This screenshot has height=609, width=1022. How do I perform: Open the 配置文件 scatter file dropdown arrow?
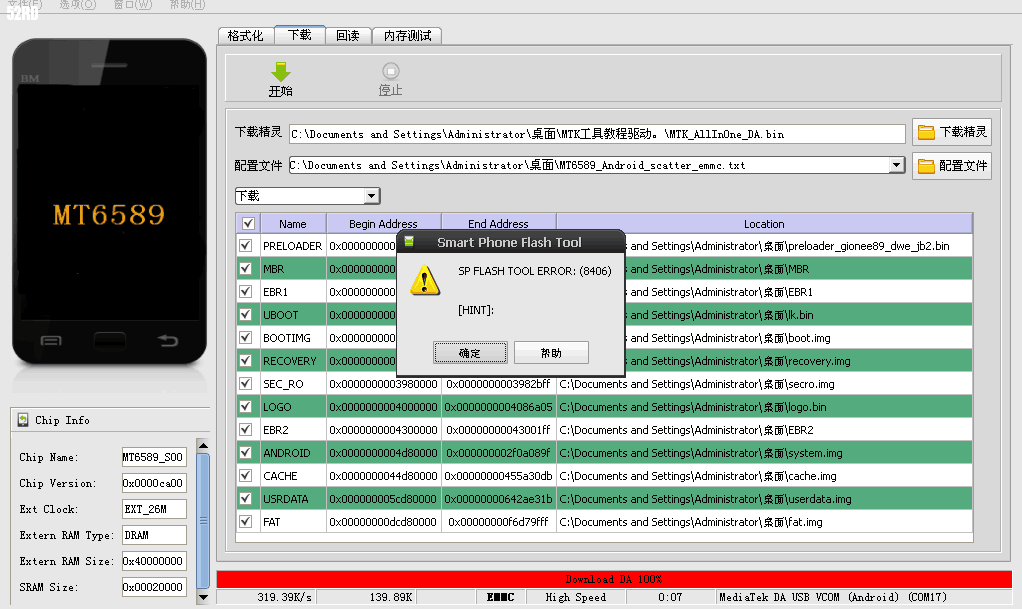pyautogui.click(x=897, y=165)
